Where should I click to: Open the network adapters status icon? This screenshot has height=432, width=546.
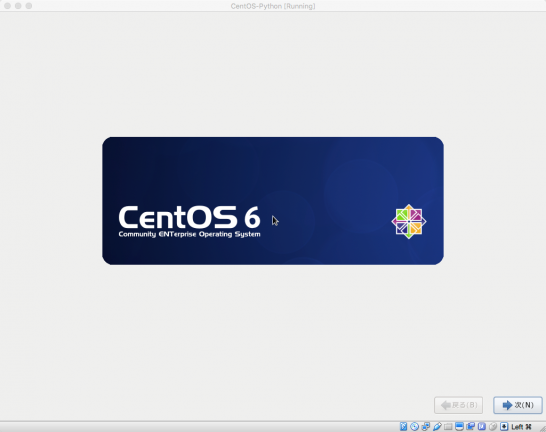(x=426, y=426)
